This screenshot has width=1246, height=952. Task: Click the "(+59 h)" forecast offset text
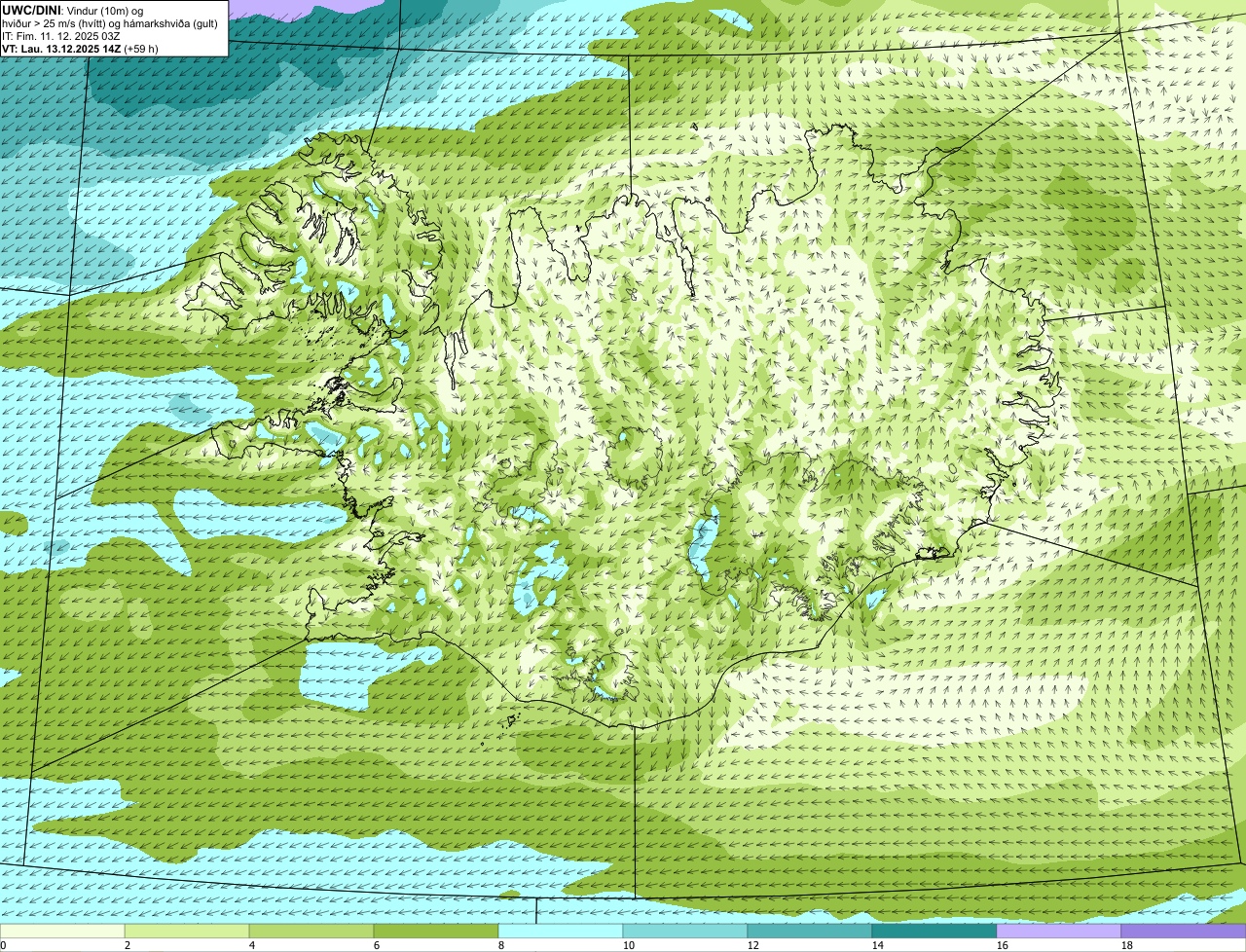point(141,49)
